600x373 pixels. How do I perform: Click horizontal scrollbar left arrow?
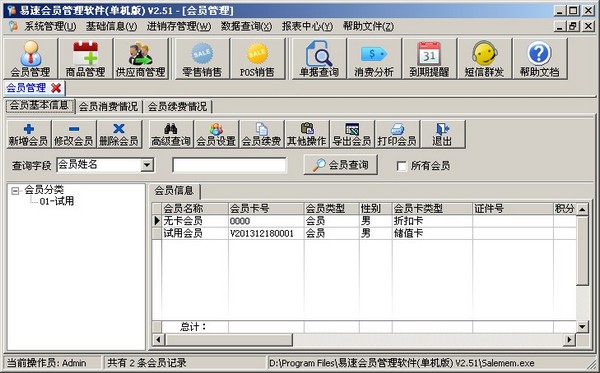coord(158,339)
